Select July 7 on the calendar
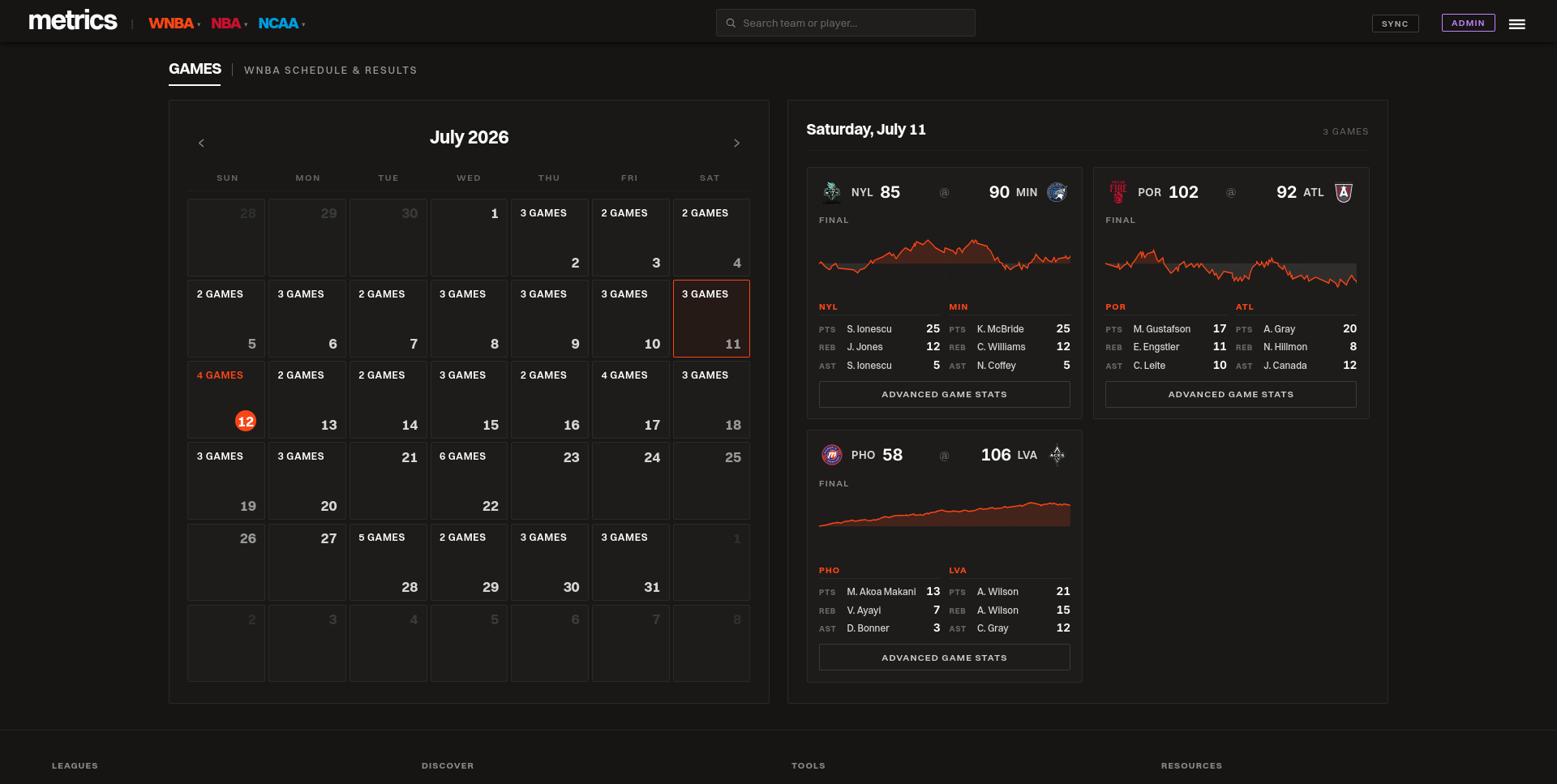 coord(388,319)
